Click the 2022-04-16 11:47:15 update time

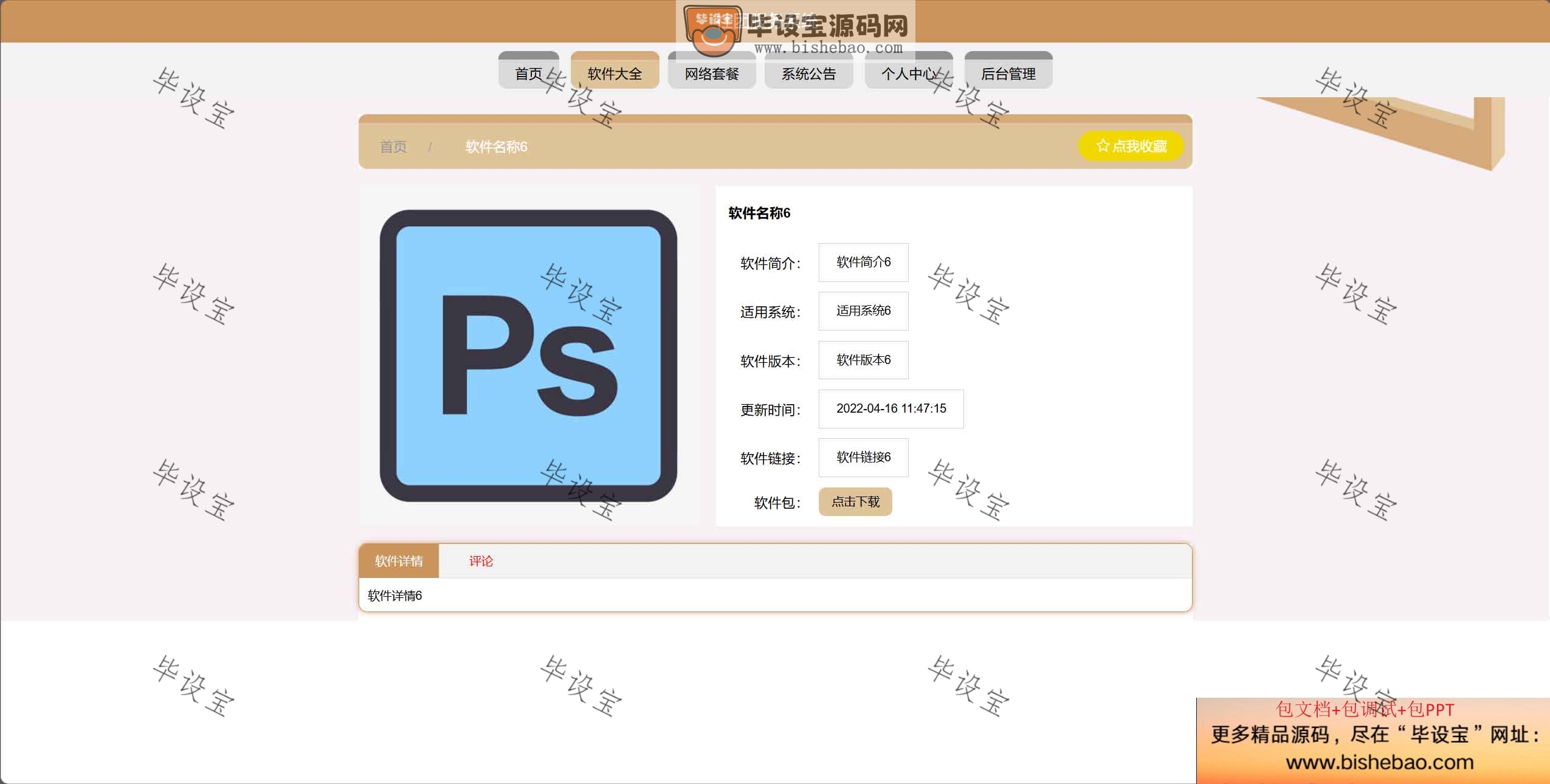pos(891,408)
